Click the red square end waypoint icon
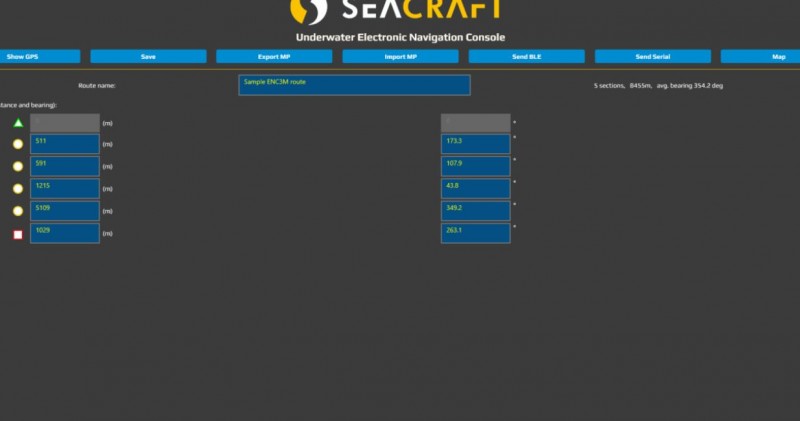This screenshot has width=800, height=421. (18, 234)
